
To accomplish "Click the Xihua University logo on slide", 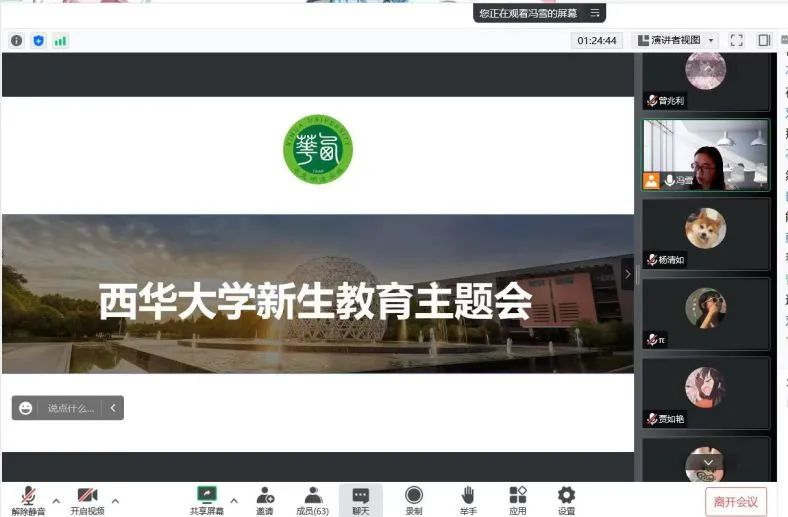I will (318, 149).
